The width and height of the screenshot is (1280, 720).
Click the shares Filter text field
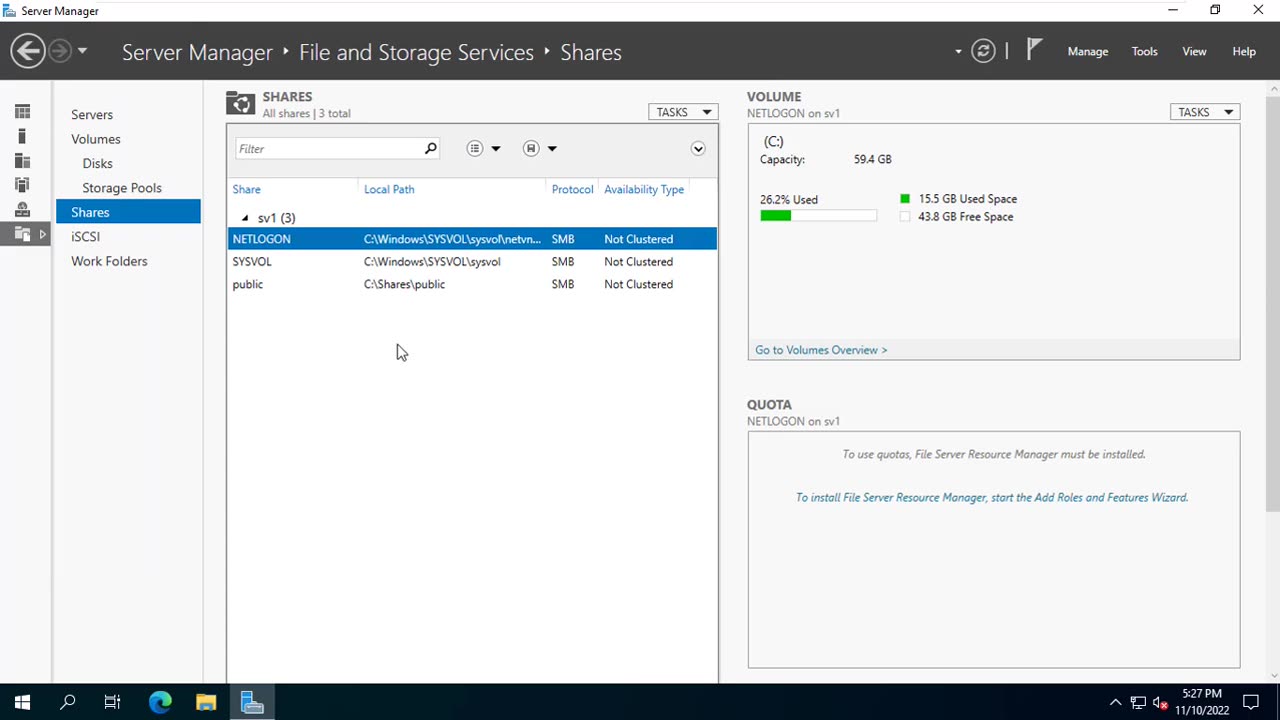click(x=330, y=149)
